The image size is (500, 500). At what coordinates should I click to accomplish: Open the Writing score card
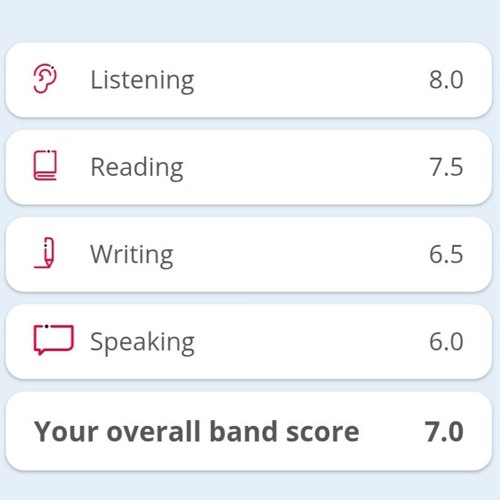pos(249,255)
